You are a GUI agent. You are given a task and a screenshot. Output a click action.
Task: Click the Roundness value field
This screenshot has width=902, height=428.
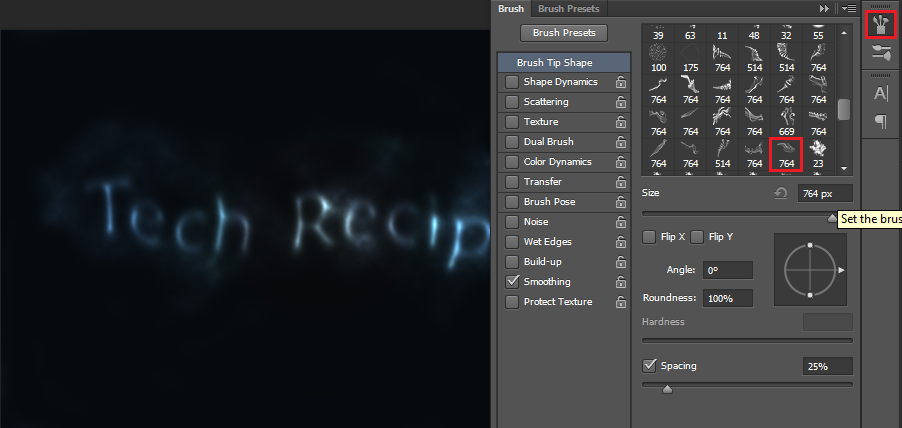click(x=728, y=299)
